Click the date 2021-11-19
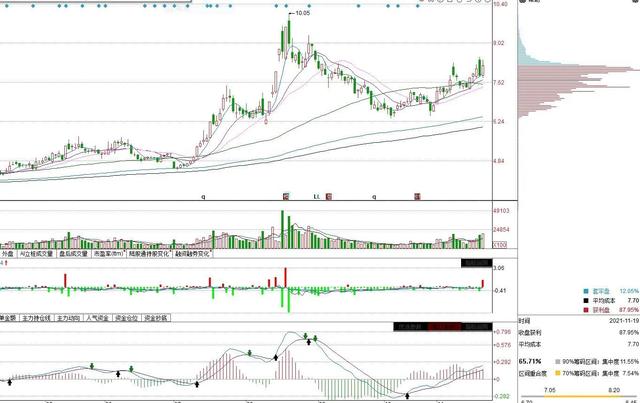This screenshot has width=640, height=403. [x=624, y=321]
